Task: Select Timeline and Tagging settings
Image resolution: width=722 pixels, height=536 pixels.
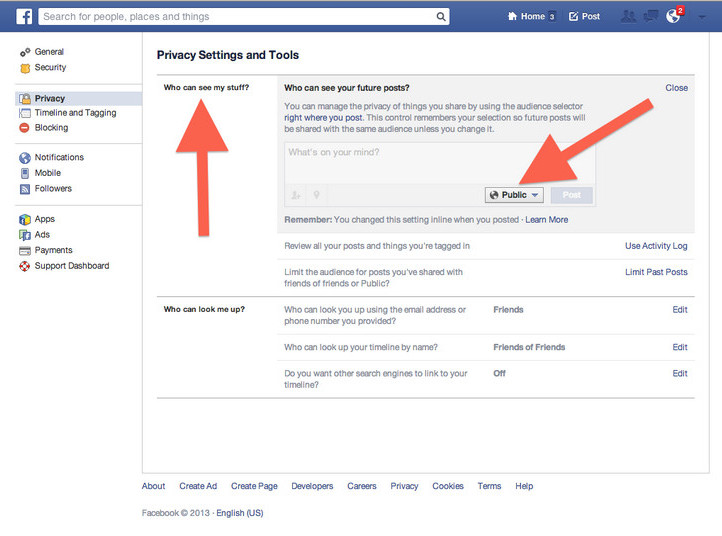Action: click(76, 113)
